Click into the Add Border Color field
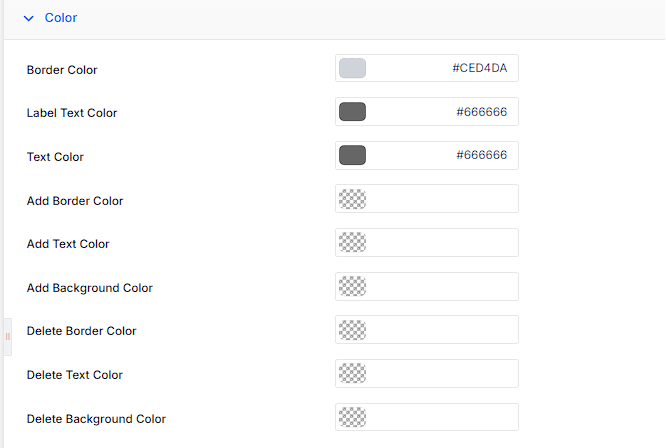 (x=427, y=199)
